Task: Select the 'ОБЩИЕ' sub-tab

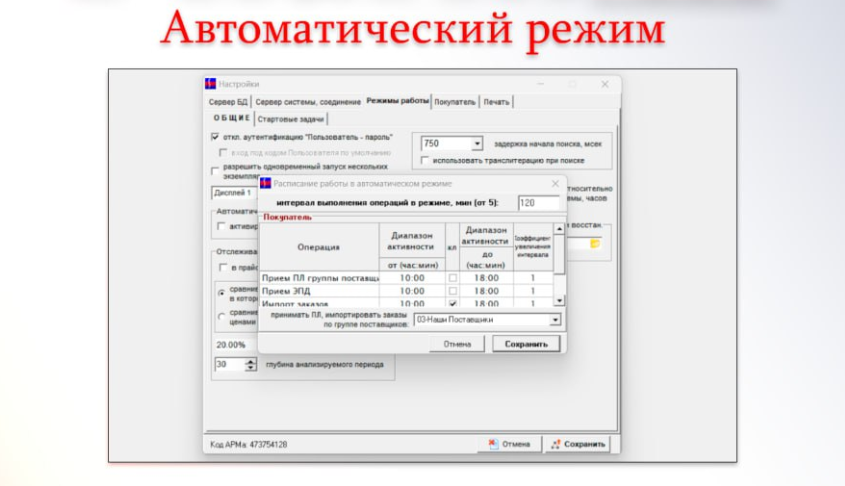Action: 231,118
